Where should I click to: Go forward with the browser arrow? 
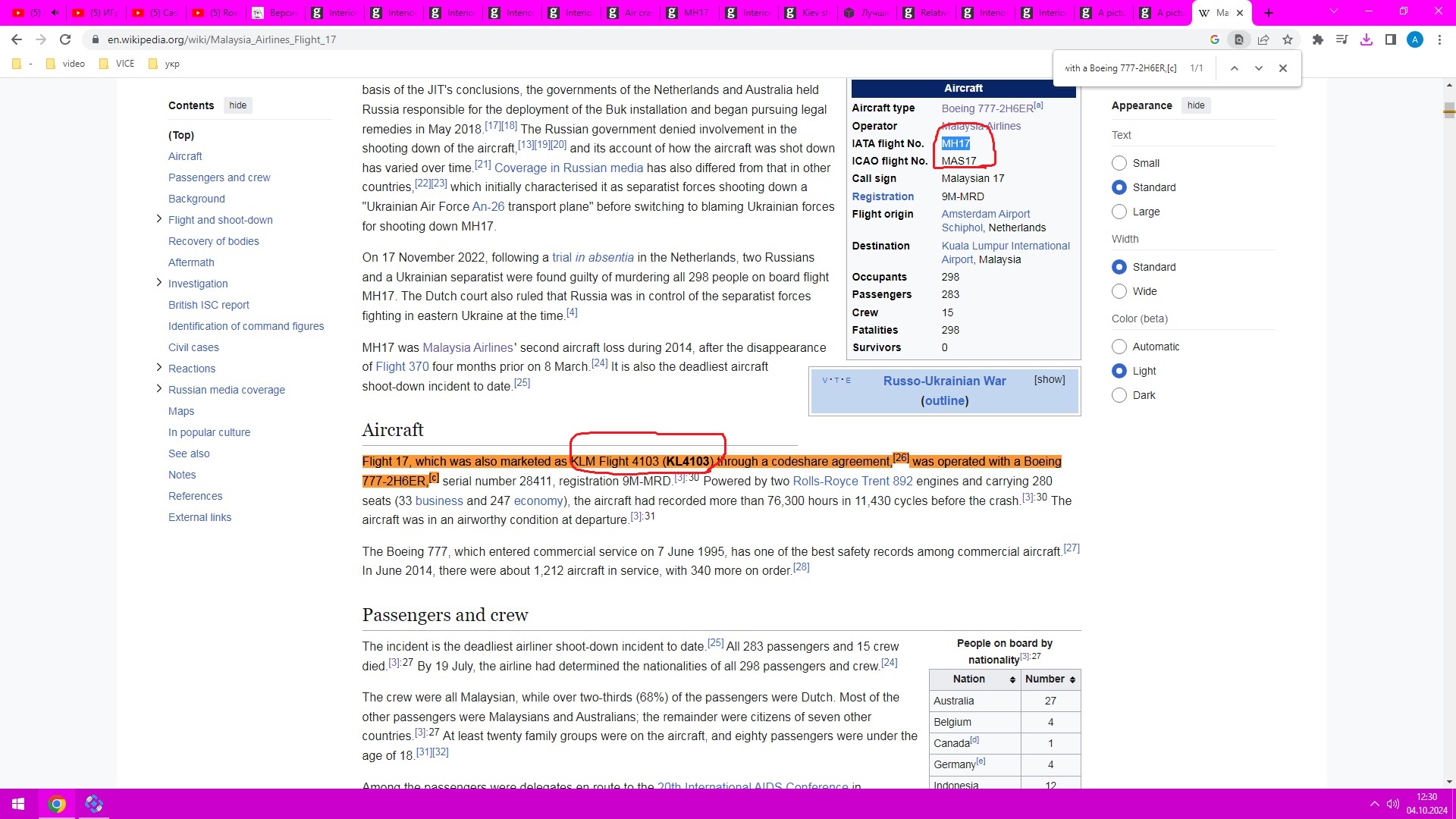[x=41, y=39]
